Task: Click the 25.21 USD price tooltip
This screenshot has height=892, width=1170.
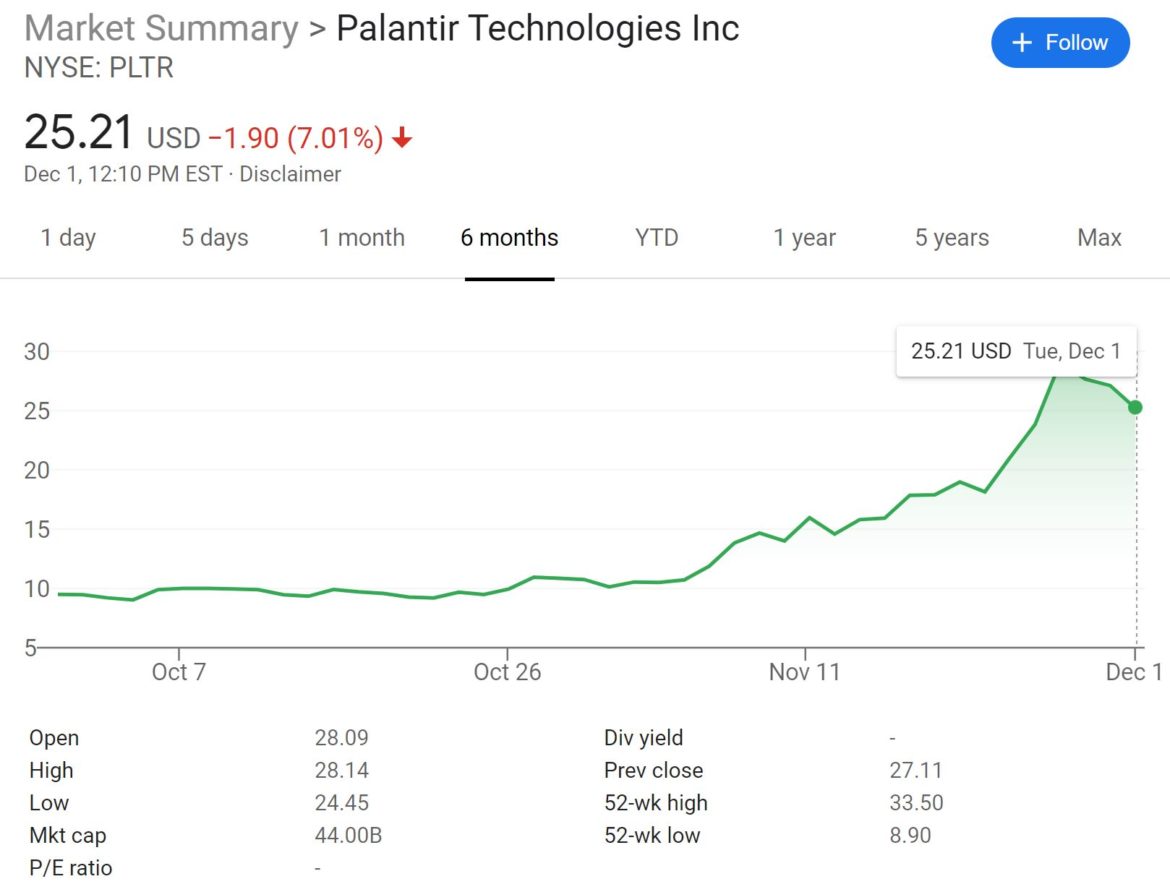Action: [1016, 351]
